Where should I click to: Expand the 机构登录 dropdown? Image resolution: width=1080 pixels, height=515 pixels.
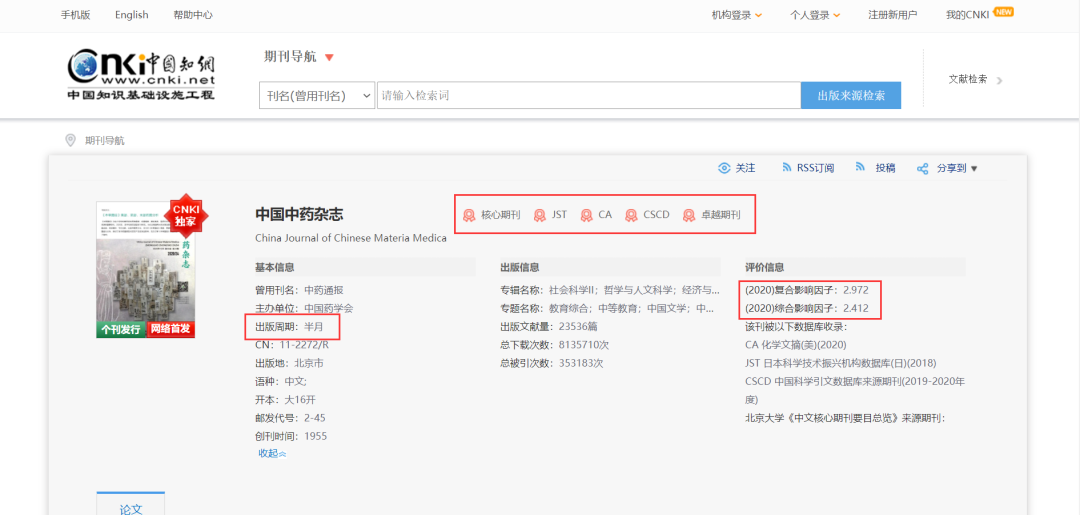tap(758, 15)
